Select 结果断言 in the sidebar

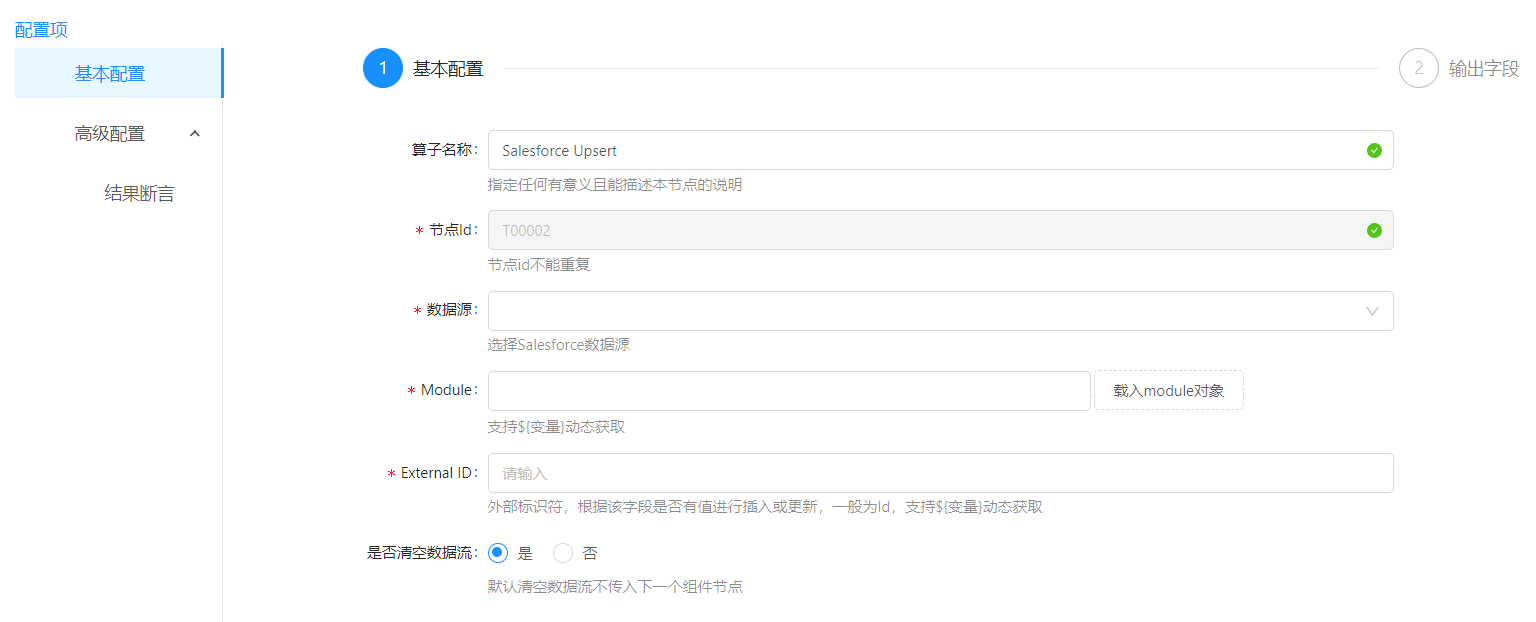click(x=139, y=194)
